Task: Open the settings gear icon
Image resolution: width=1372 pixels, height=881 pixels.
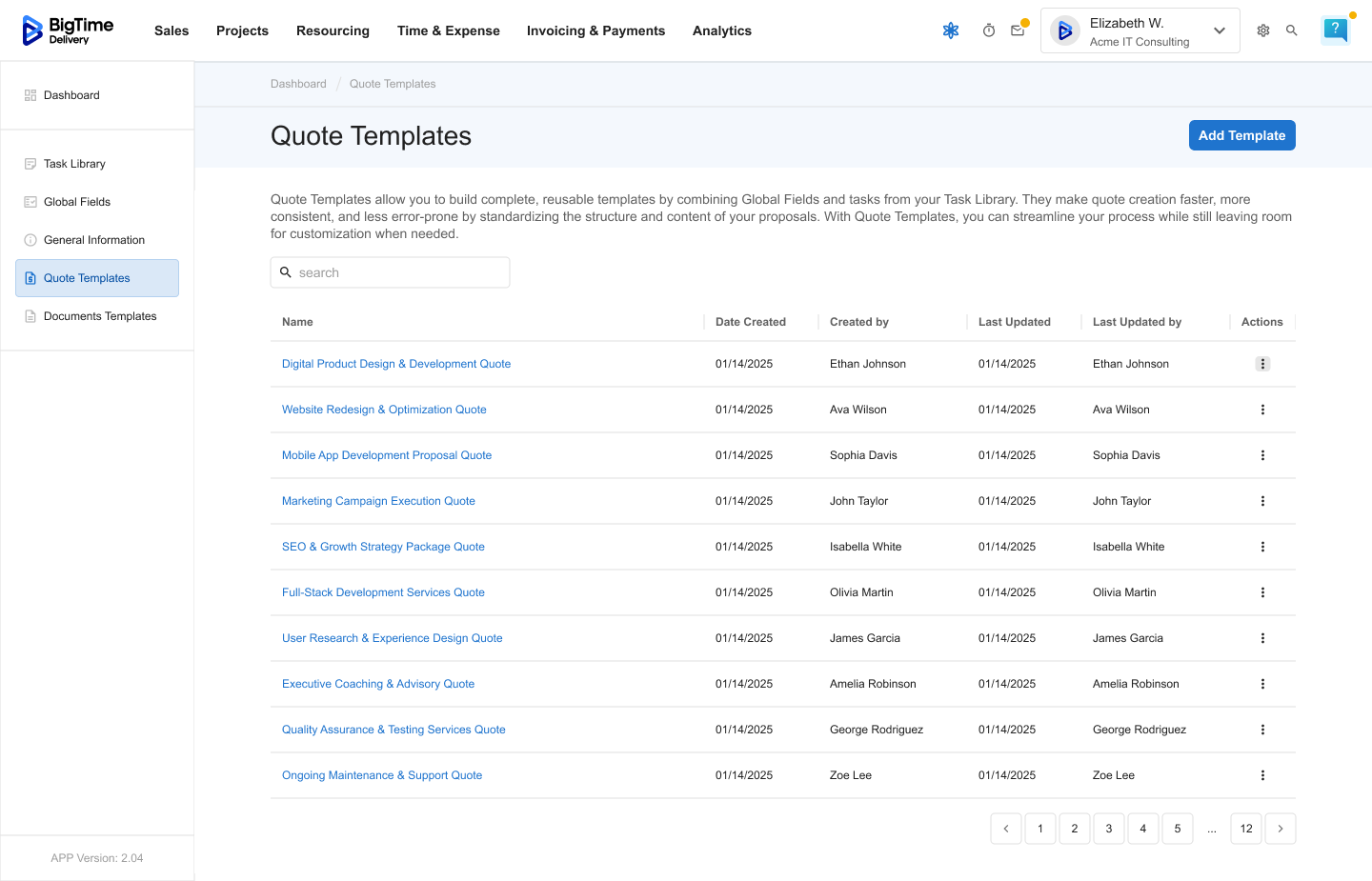Action: 1263,30
